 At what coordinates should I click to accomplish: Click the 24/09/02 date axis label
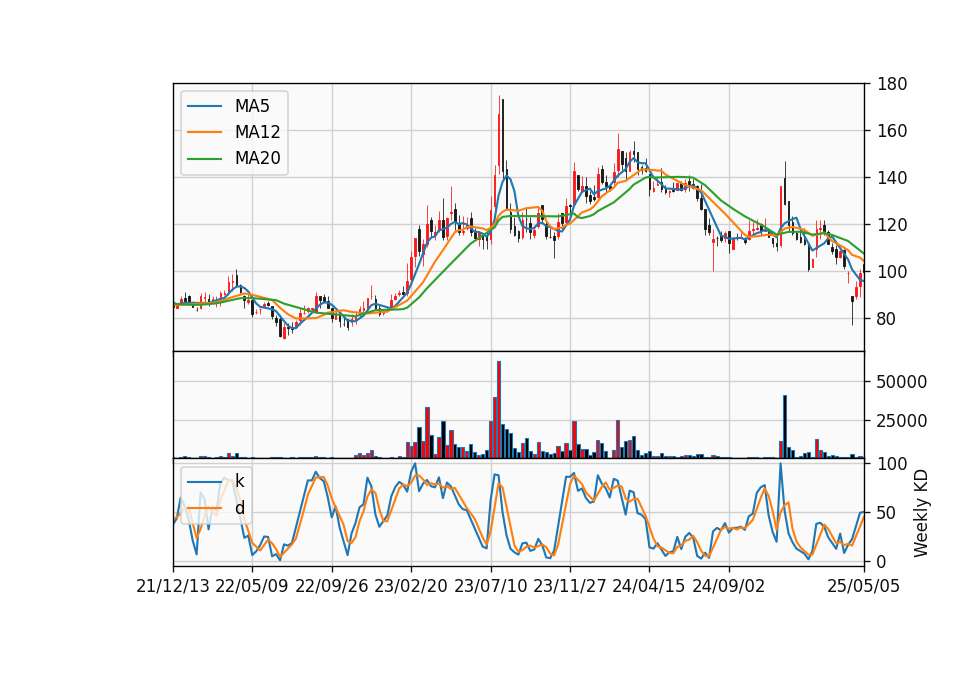(729, 586)
